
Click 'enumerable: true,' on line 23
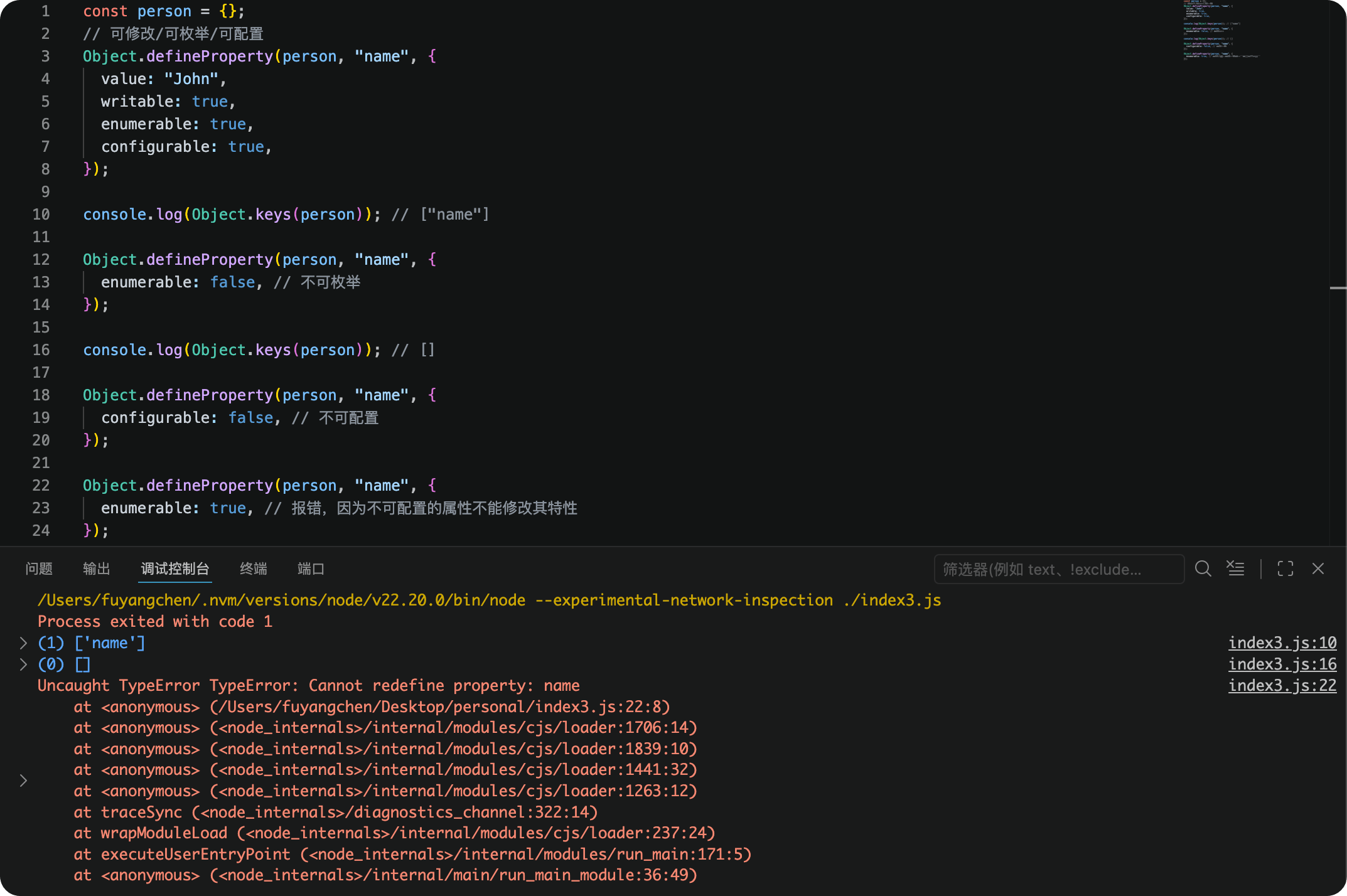click(177, 508)
